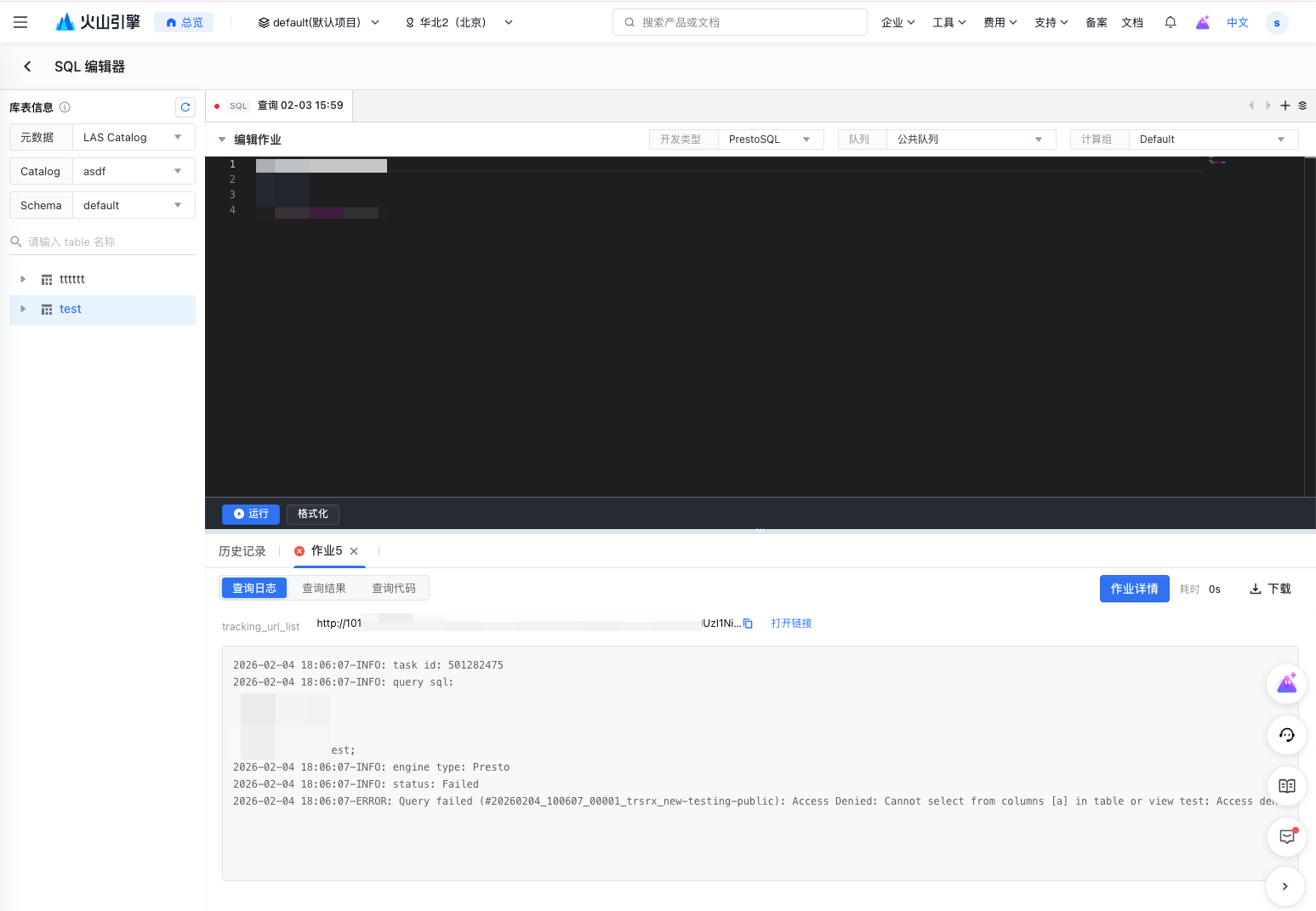Refresh the database table information

coord(185,107)
